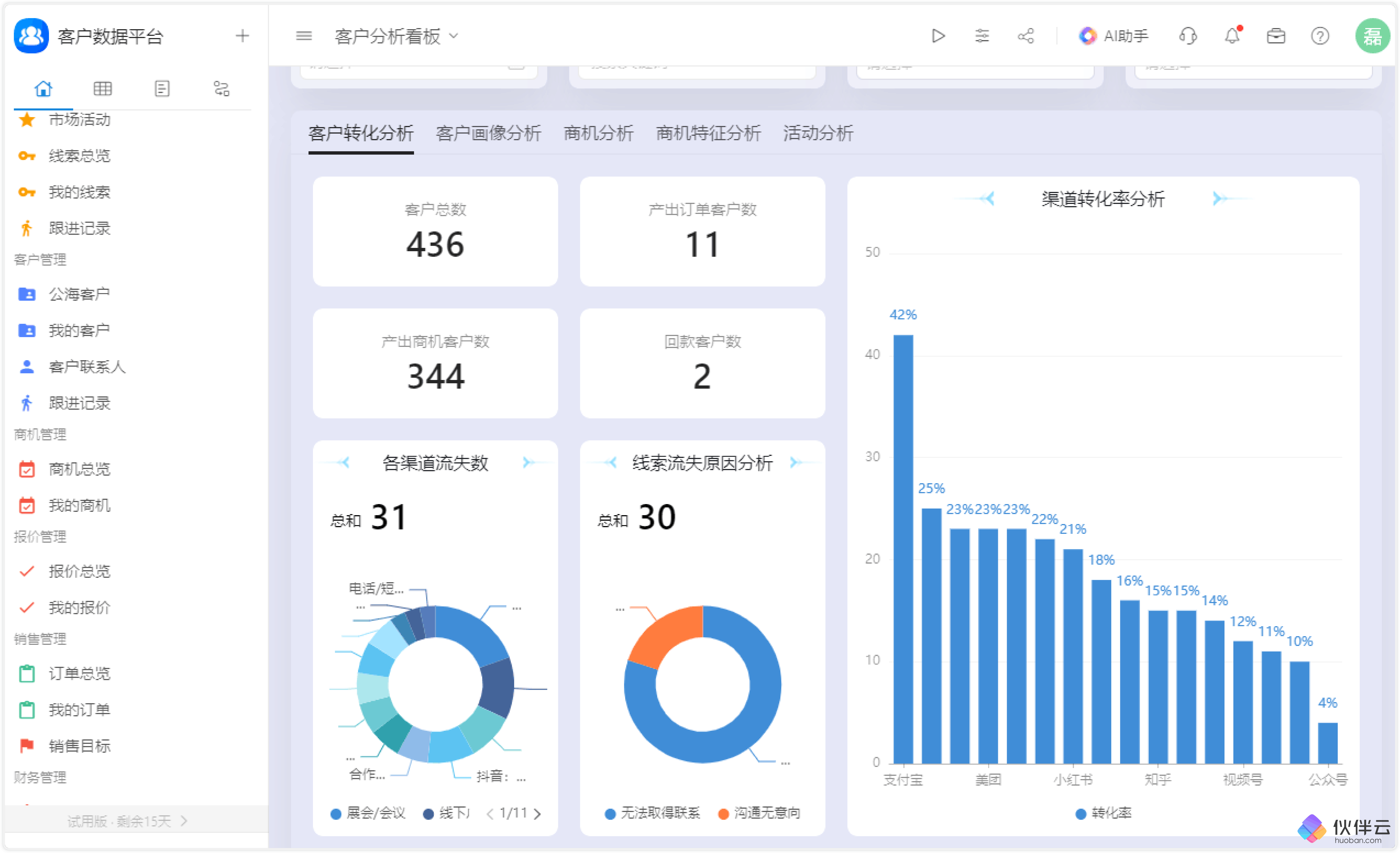Image resolution: width=1400 pixels, height=853 pixels.
Task: Toggle the hamburger menu icon
Action: tap(304, 36)
